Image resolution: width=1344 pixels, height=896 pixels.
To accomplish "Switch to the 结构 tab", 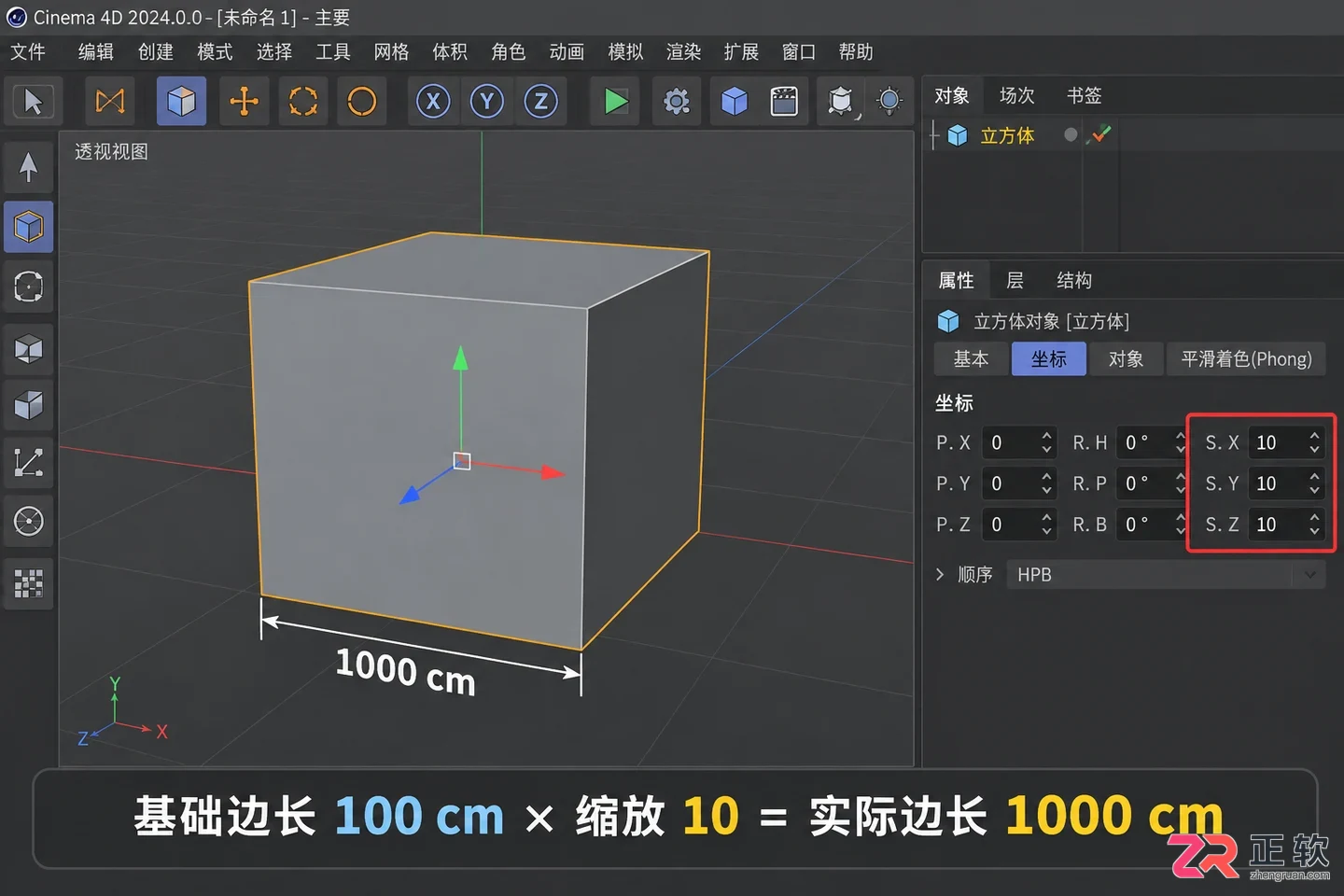I will coord(1074,281).
